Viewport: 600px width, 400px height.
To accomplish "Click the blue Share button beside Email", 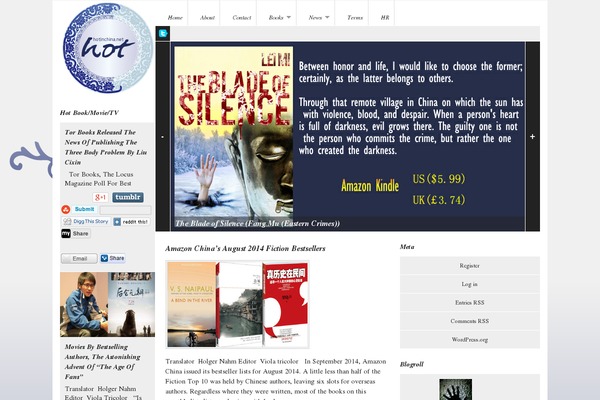I will (x=112, y=258).
